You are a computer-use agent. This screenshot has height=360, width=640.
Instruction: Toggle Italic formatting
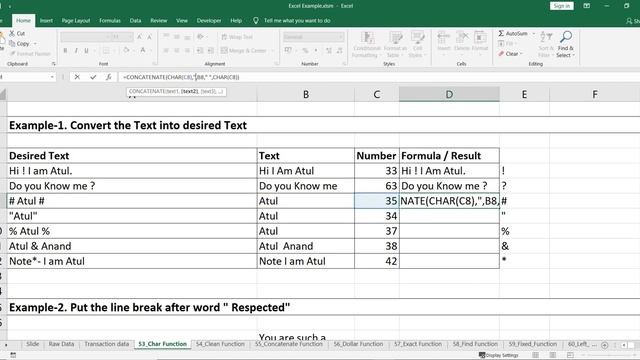tap(76, 51)
